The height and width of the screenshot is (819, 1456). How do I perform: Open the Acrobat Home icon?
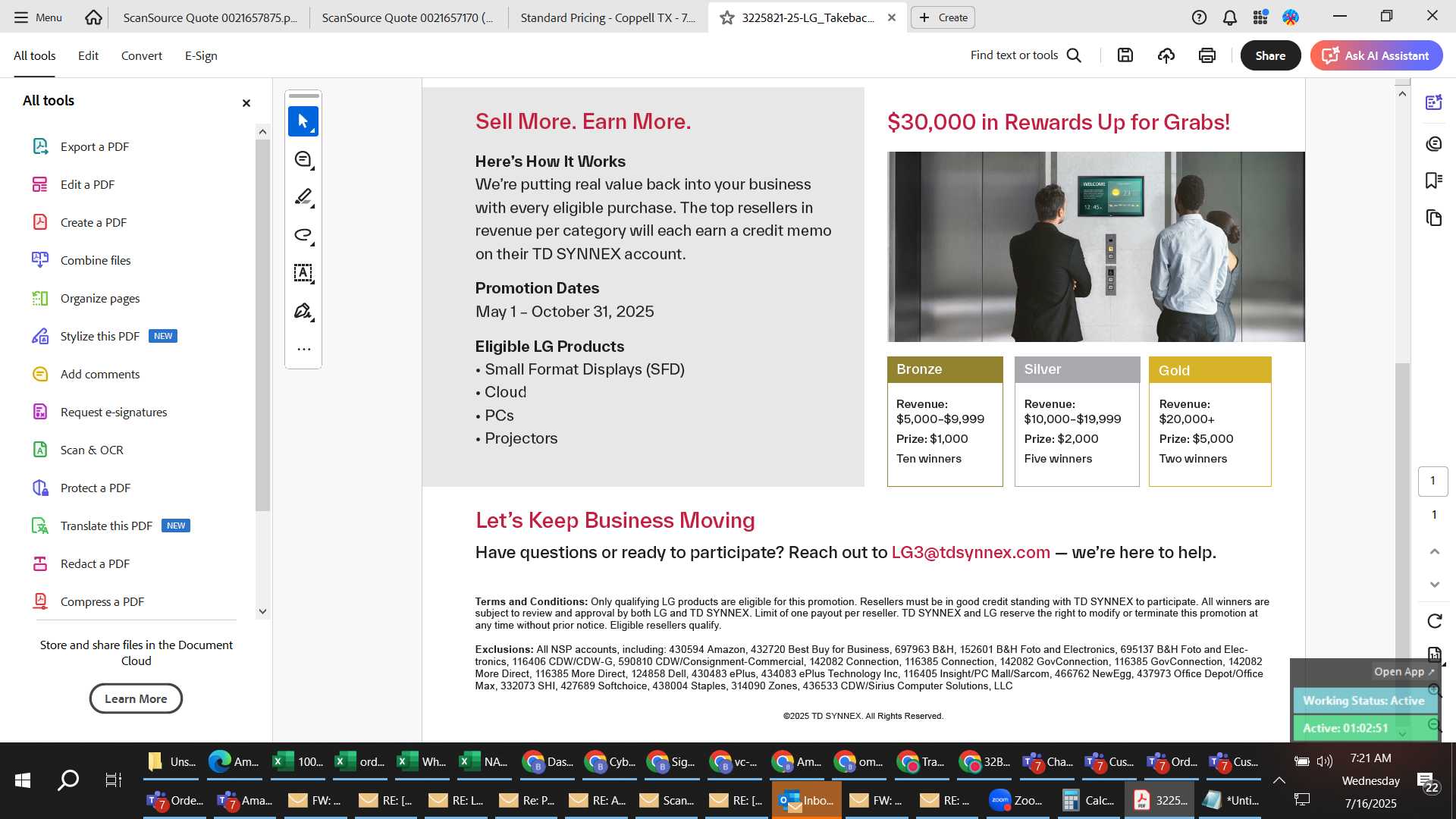[x=93, y=17]
